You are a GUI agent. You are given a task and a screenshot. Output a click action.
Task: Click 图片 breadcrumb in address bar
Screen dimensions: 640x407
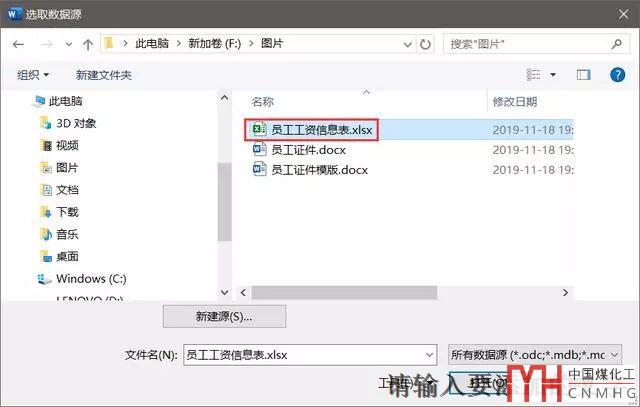point(272,43)
